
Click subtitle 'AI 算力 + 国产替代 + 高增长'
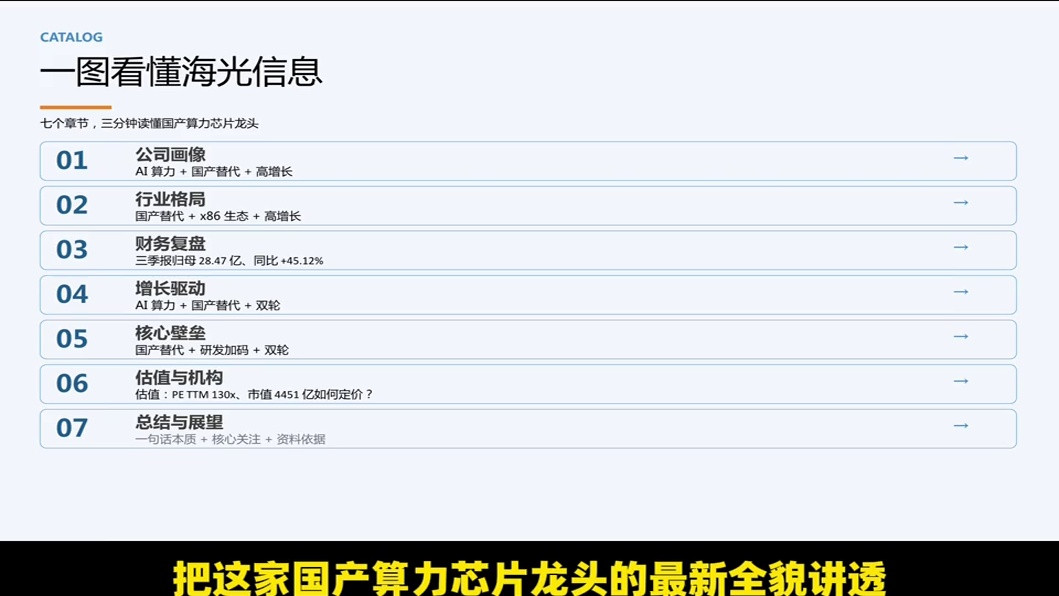coord(213,172)
